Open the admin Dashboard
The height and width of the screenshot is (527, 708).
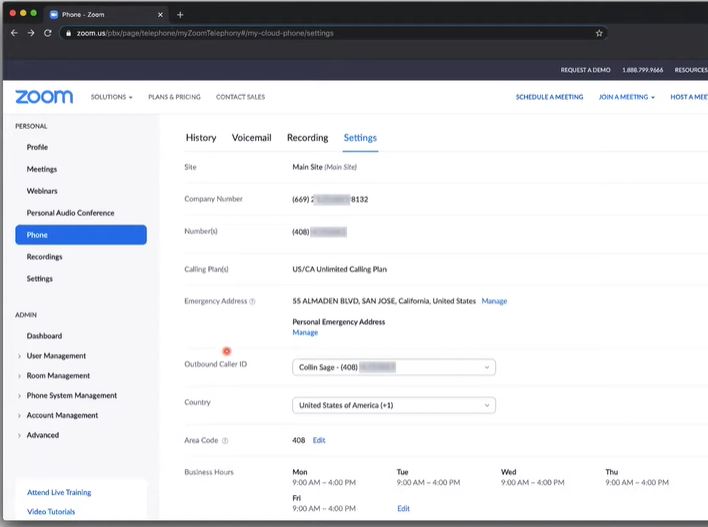44,336
